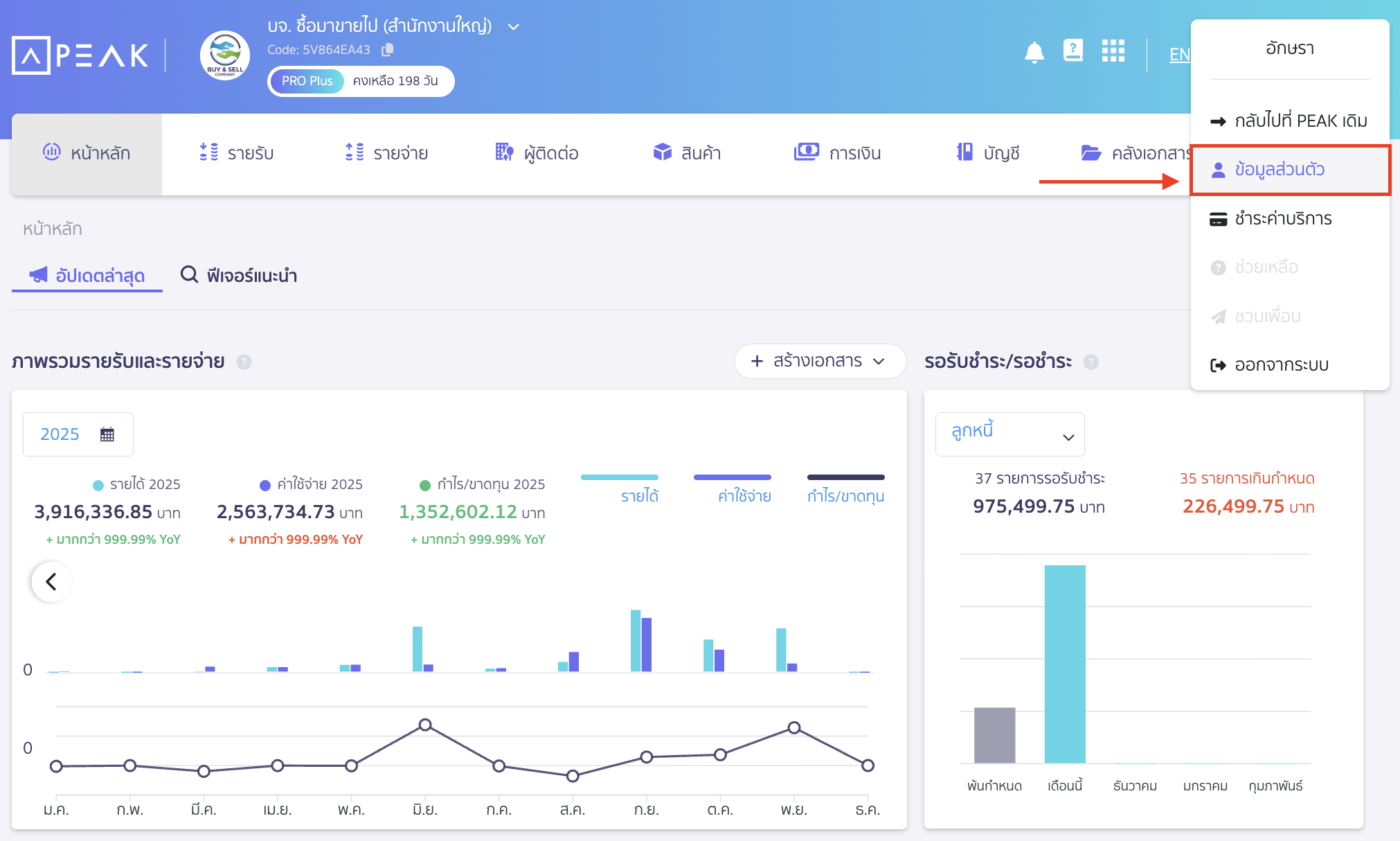Open the apps grid icon
Screen dimensions: 1400x841
1113,51
